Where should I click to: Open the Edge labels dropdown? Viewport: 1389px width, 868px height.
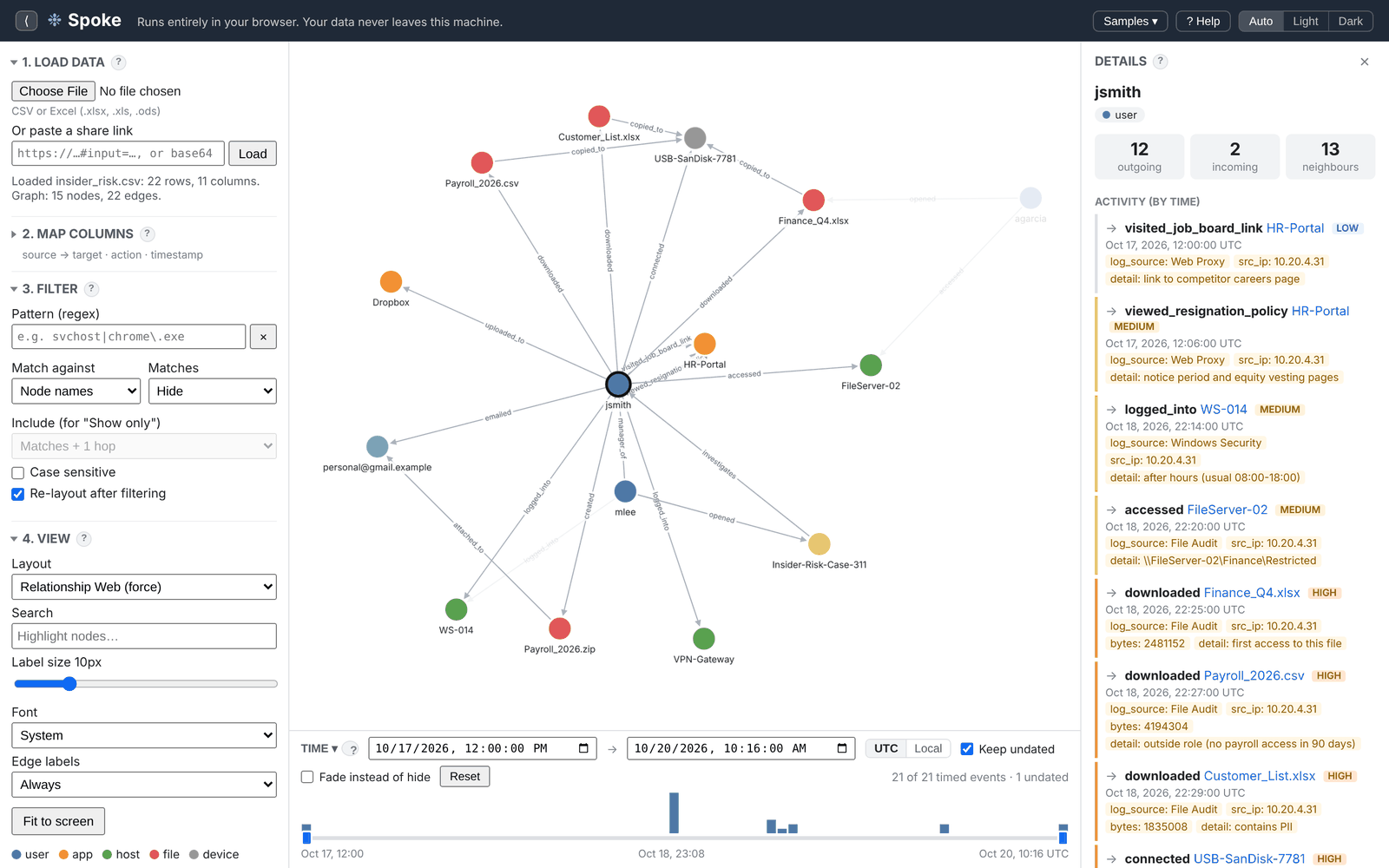tap(144, 785)
